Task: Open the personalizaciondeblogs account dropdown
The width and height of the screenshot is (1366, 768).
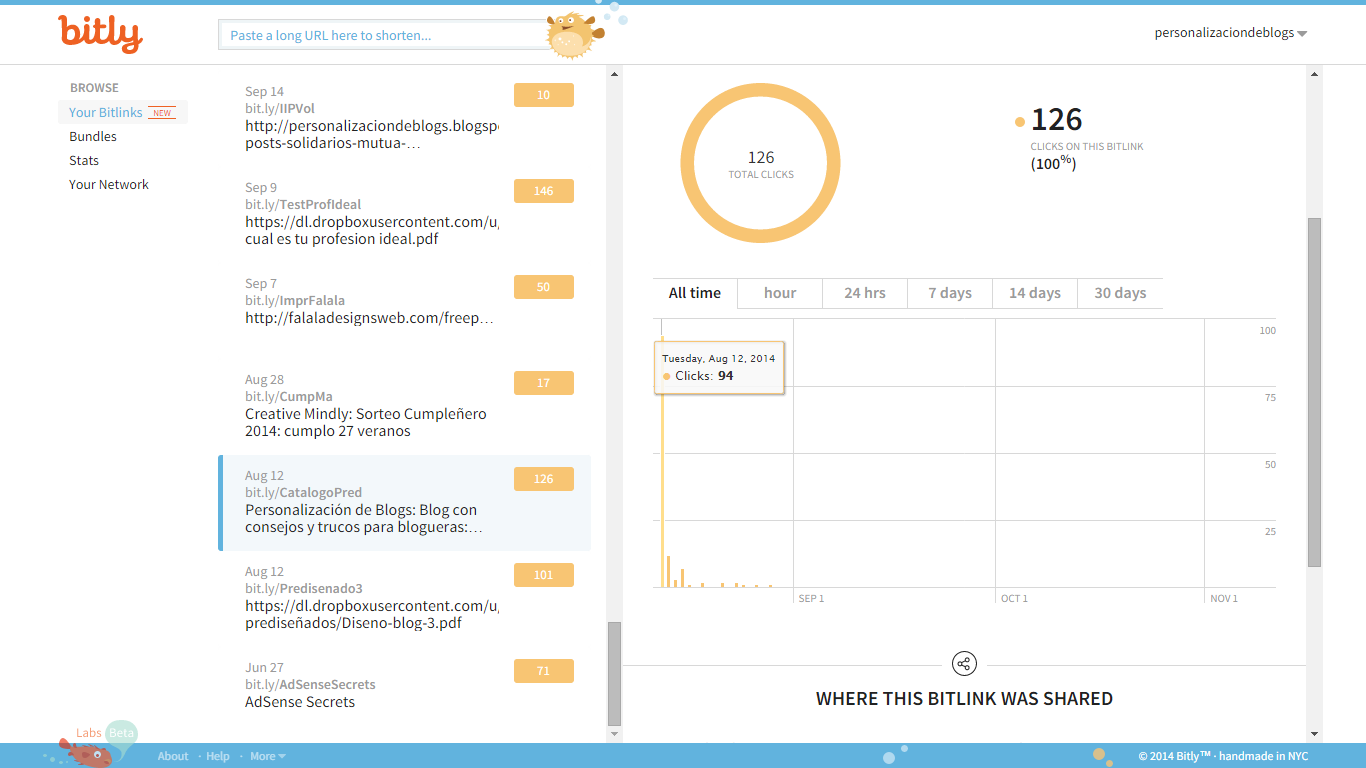Action: (1231, 33)
